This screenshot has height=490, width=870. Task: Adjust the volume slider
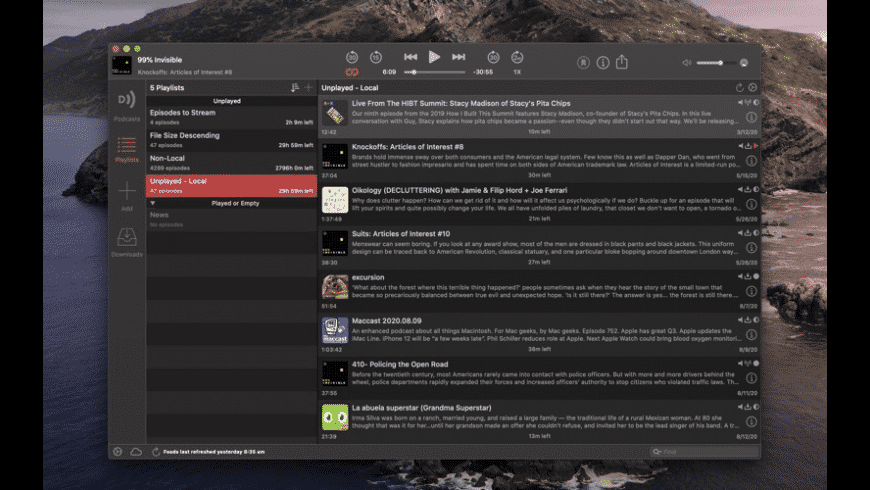coord(716,63)
